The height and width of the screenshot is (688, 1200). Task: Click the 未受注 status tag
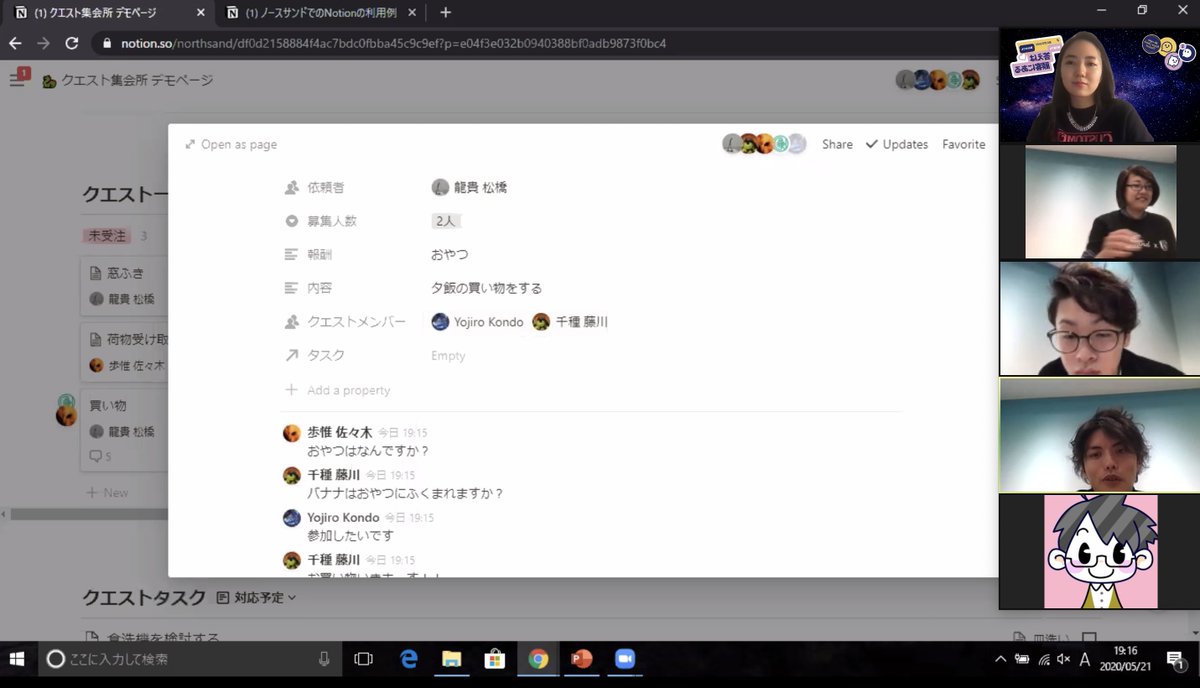pos(107,236)
